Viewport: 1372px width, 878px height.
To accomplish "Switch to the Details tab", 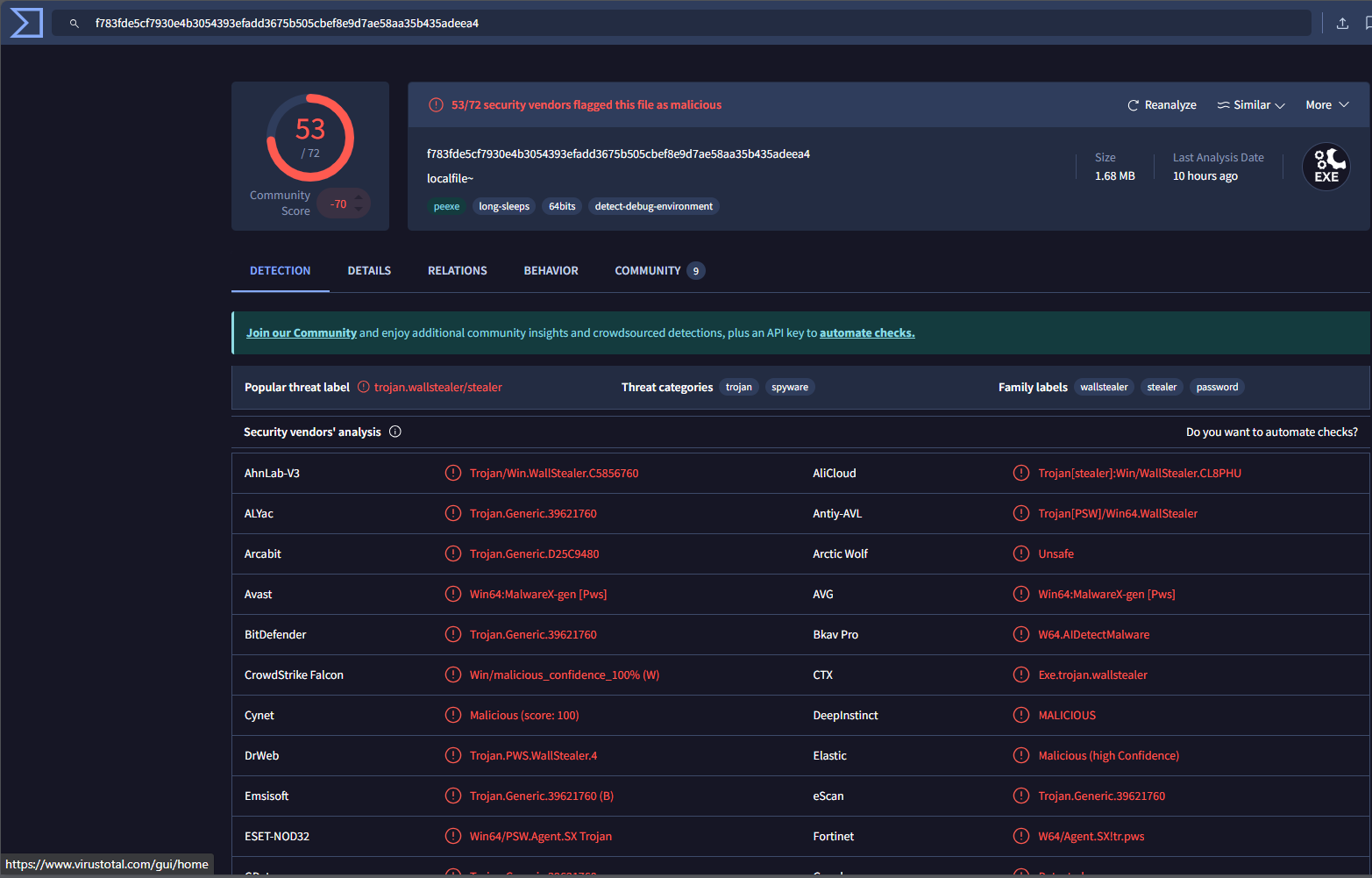I will [369, 271].
